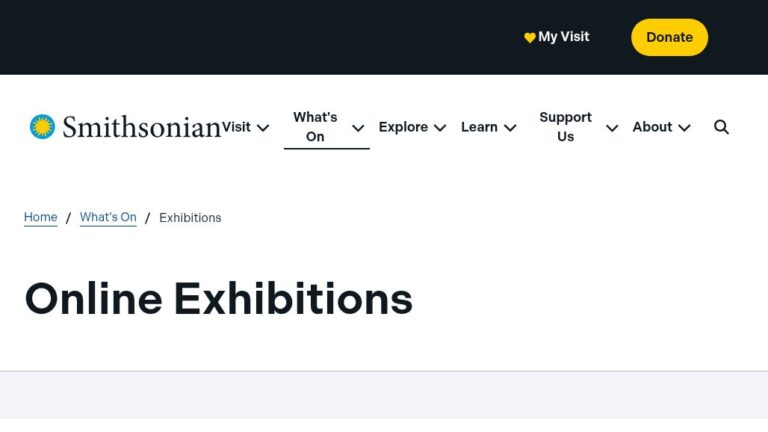Open the About menu item

click(652, 127)
